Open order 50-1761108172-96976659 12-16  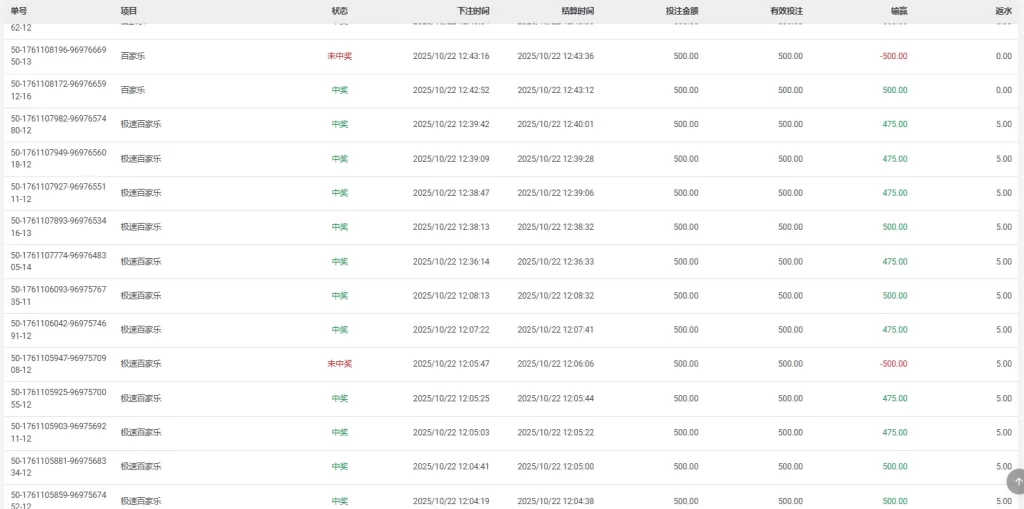click(x=58, y=90)
